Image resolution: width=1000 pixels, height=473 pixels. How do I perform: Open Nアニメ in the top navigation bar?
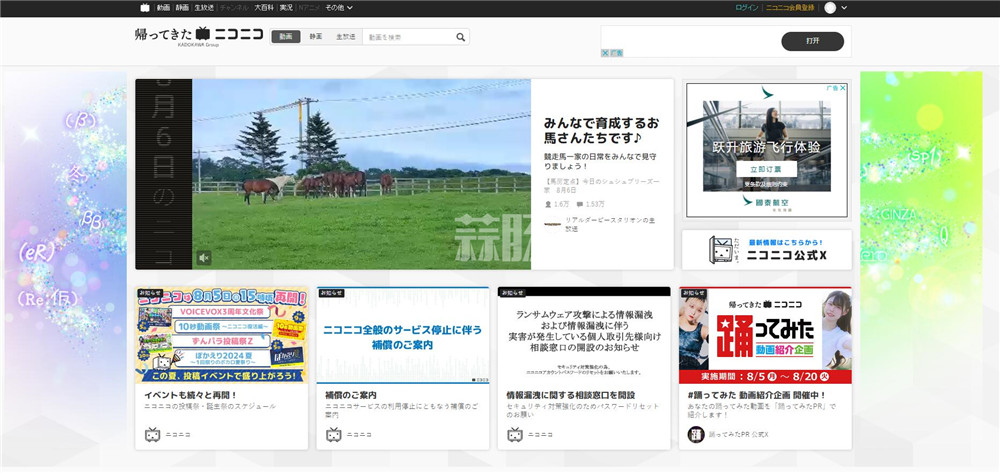pyautogui.click(x=309, y=8)
